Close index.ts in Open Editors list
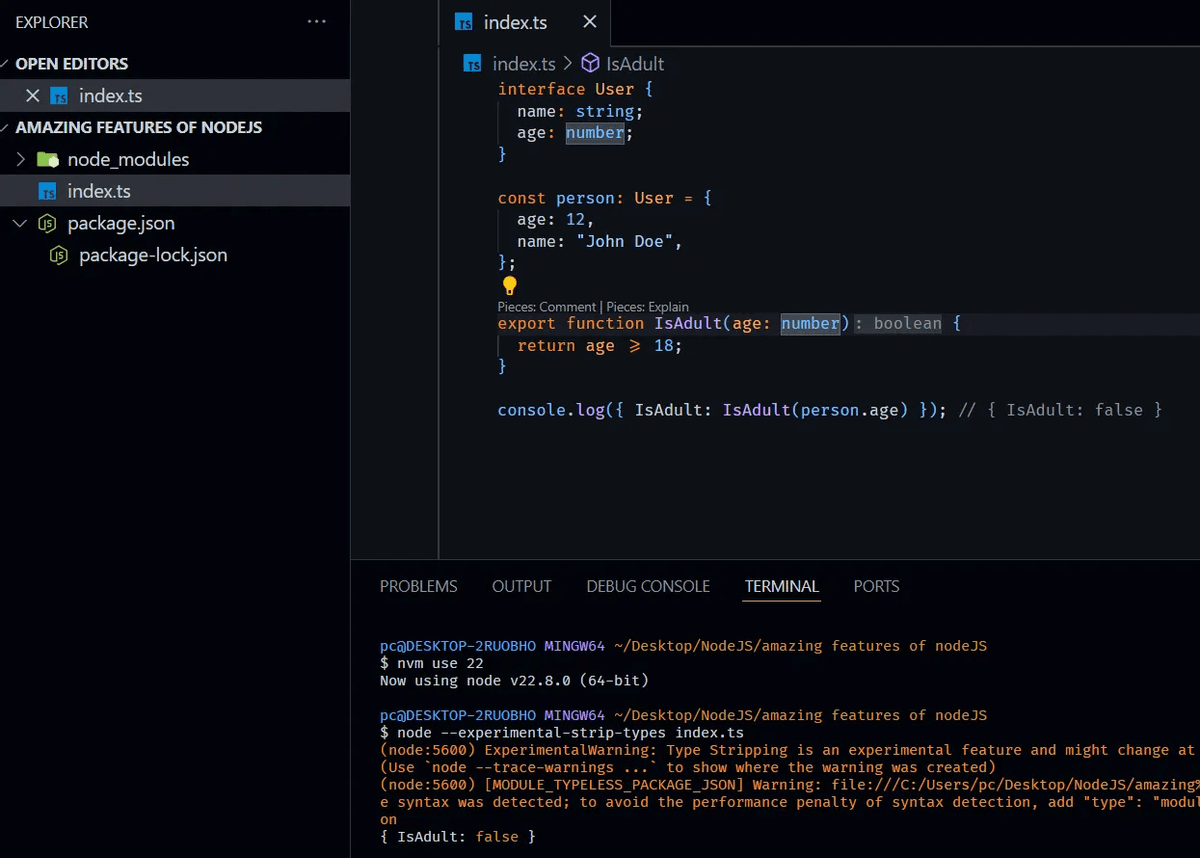Screen dimensions: 1200x858 click(32, 96)
